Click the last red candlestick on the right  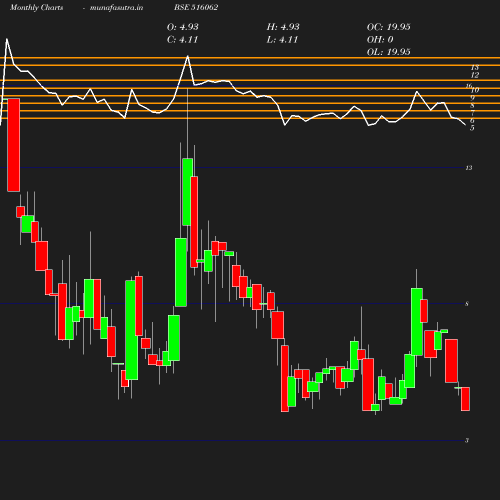tap(465, 399)
